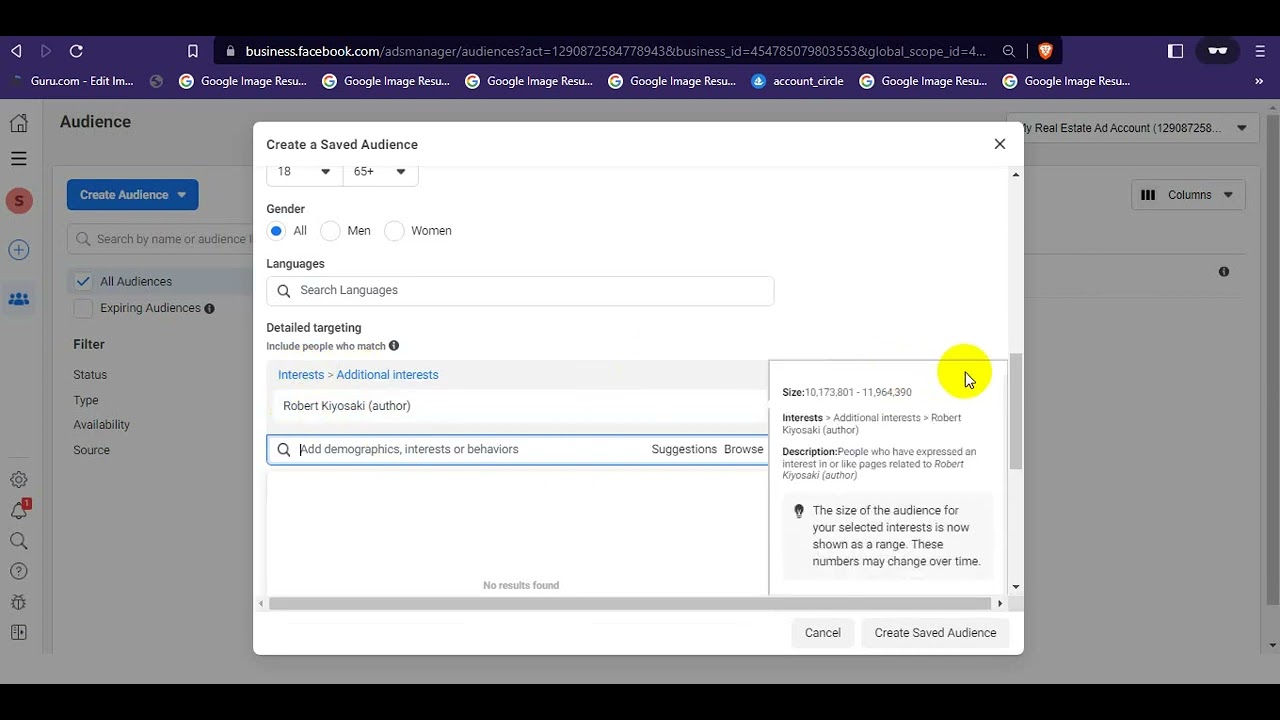This screenshot has height=720, width=1280.
Task: Toggle the browser sidebar panel icon
Action: (1176, 51)
